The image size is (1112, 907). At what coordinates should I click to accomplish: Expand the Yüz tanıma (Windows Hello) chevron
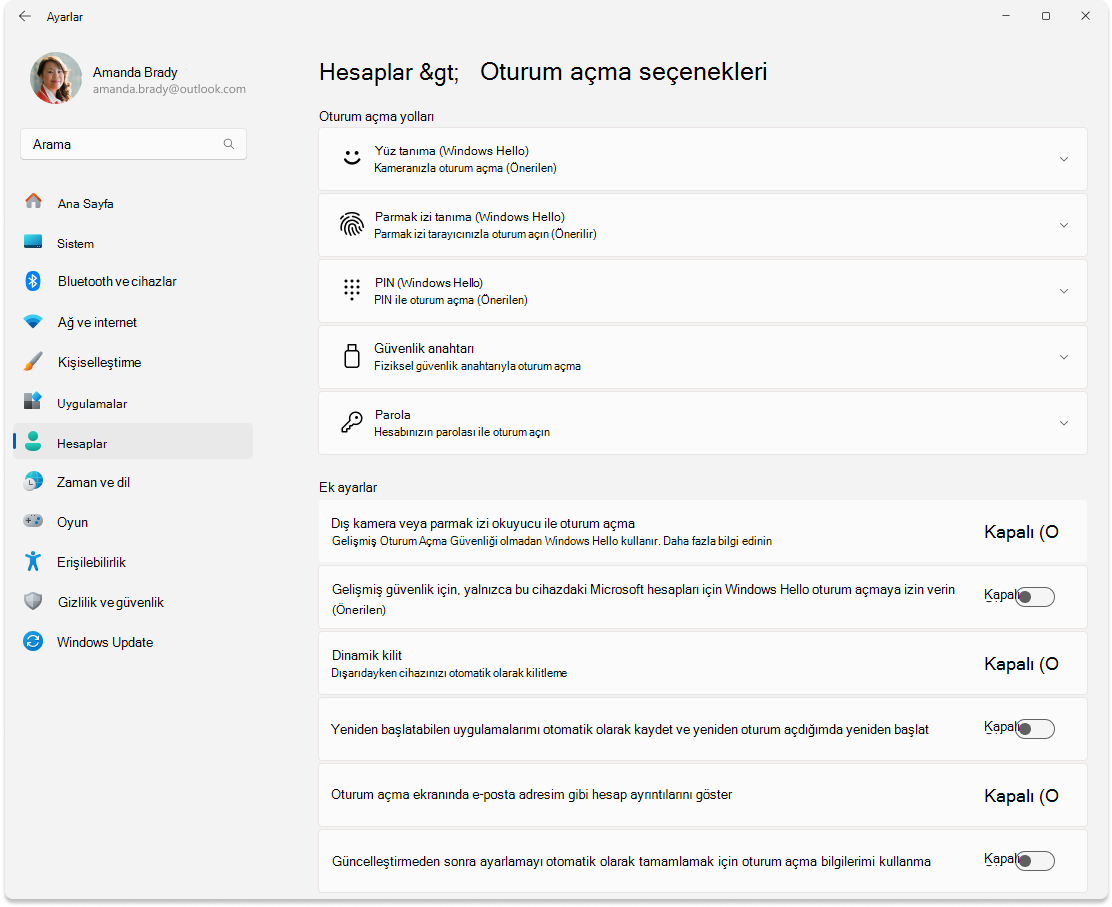point(1064,160)
